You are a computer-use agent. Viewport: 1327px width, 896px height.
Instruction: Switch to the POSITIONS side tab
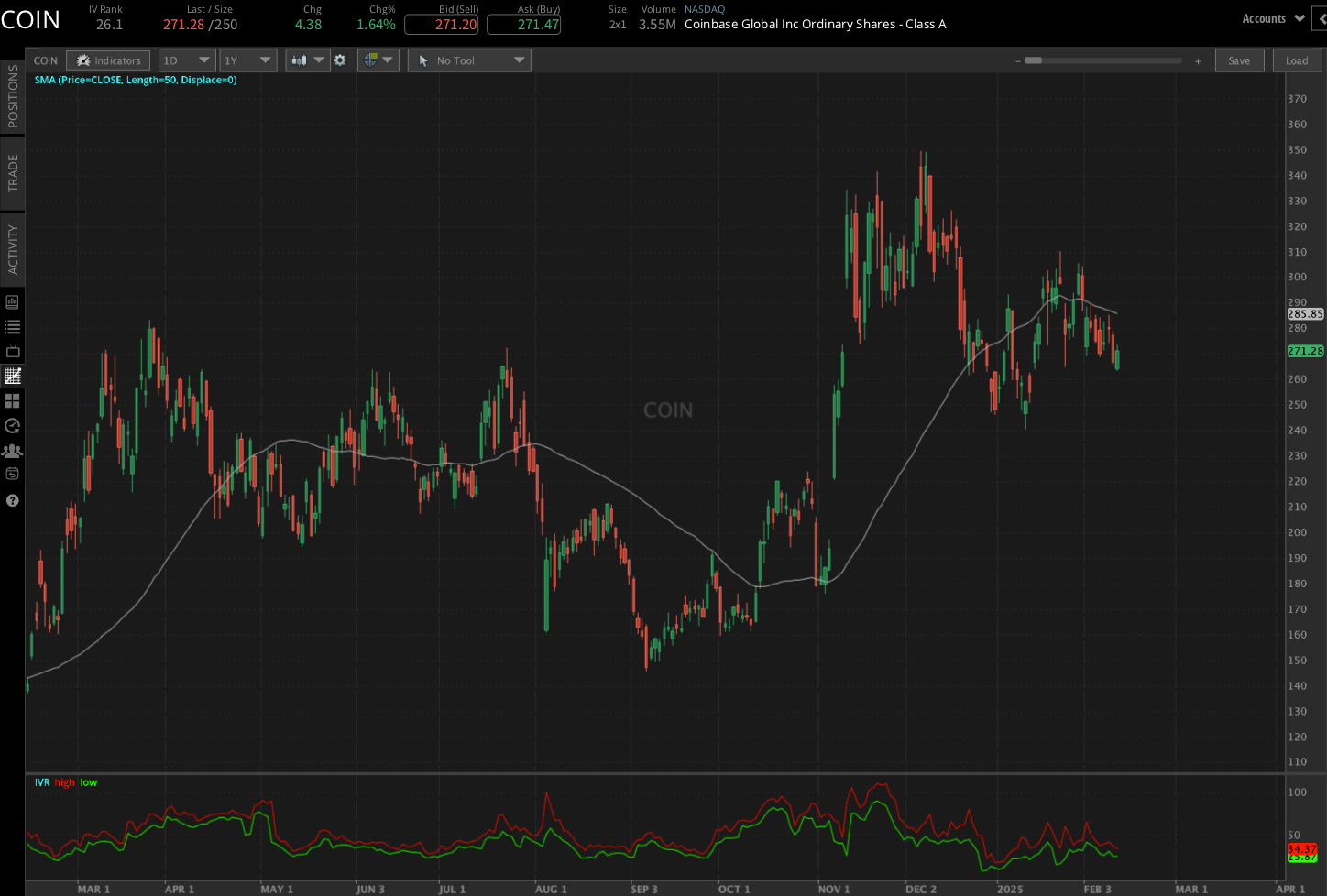click(13, 96)
